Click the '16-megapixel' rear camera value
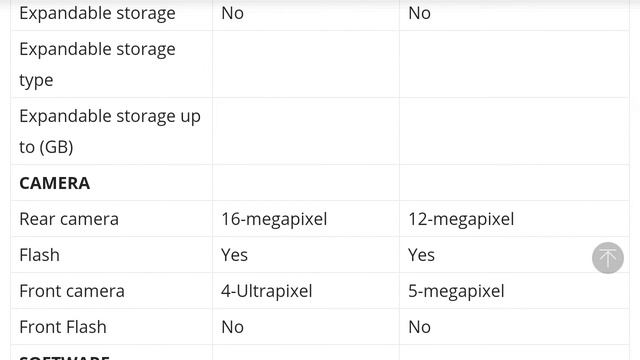 (274, 219)
